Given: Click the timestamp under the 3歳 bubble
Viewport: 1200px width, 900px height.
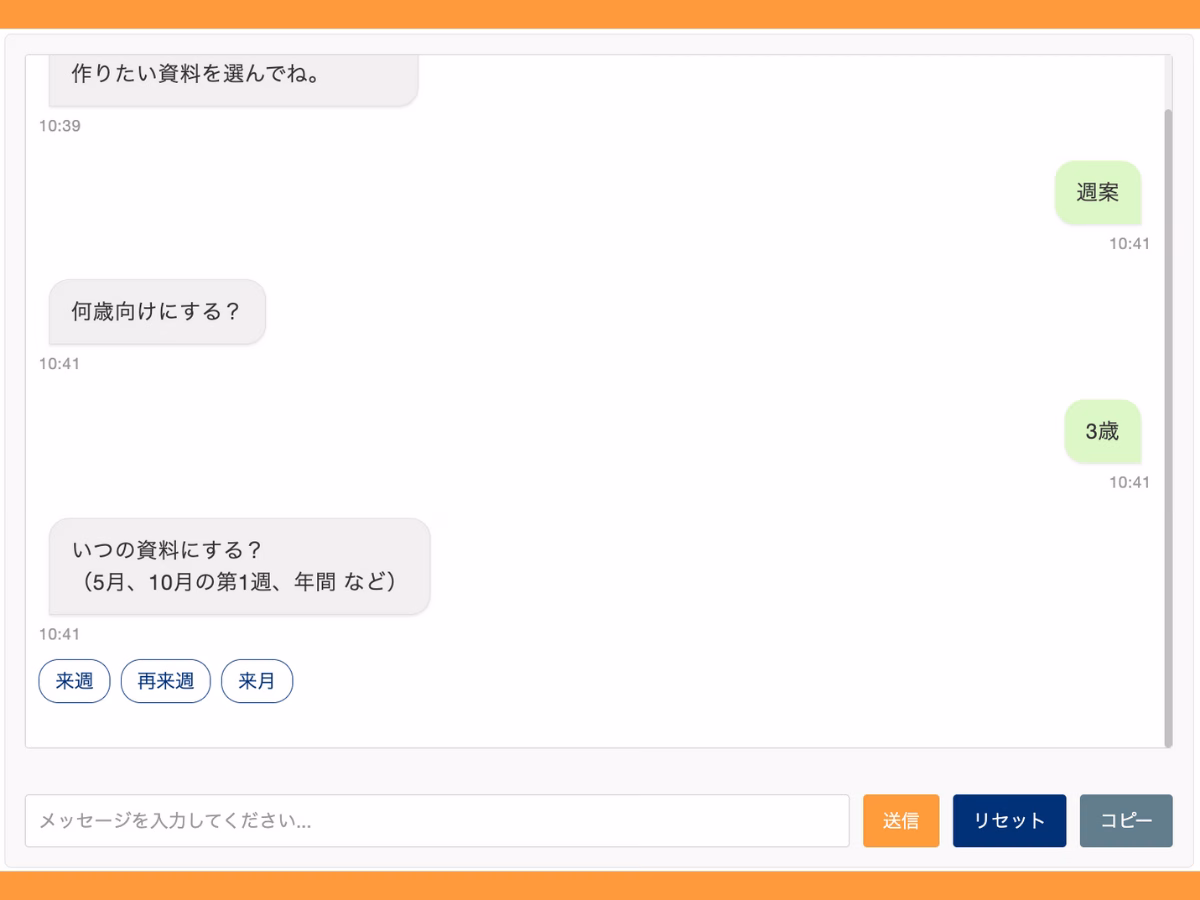Looking at the screenshot, I should (1128, 482).
